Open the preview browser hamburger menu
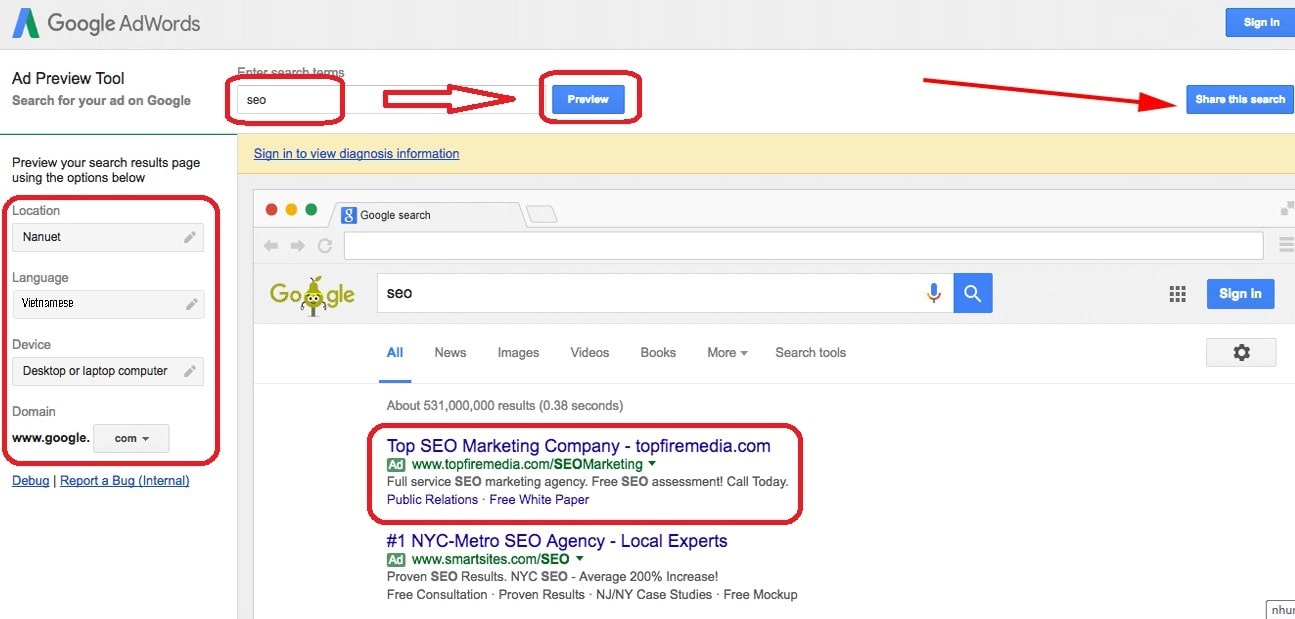Image resolution: width=1295 pixels, height=619 pixels. tap(1287, 245)
